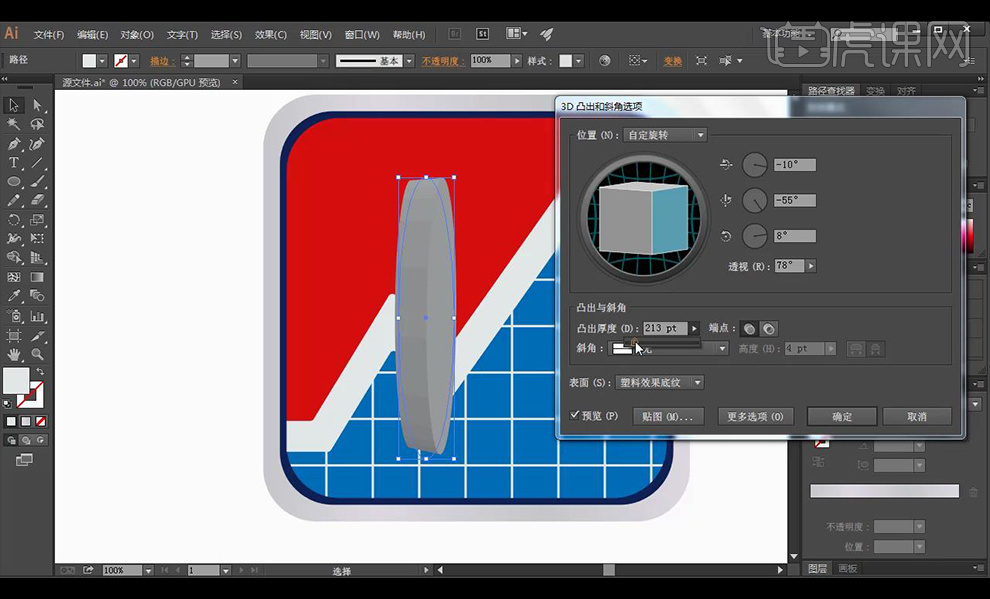Viewport: 990px width, 599px height.
Task: Select the Type tool in the toolbox
Action: tap(14, 163)
